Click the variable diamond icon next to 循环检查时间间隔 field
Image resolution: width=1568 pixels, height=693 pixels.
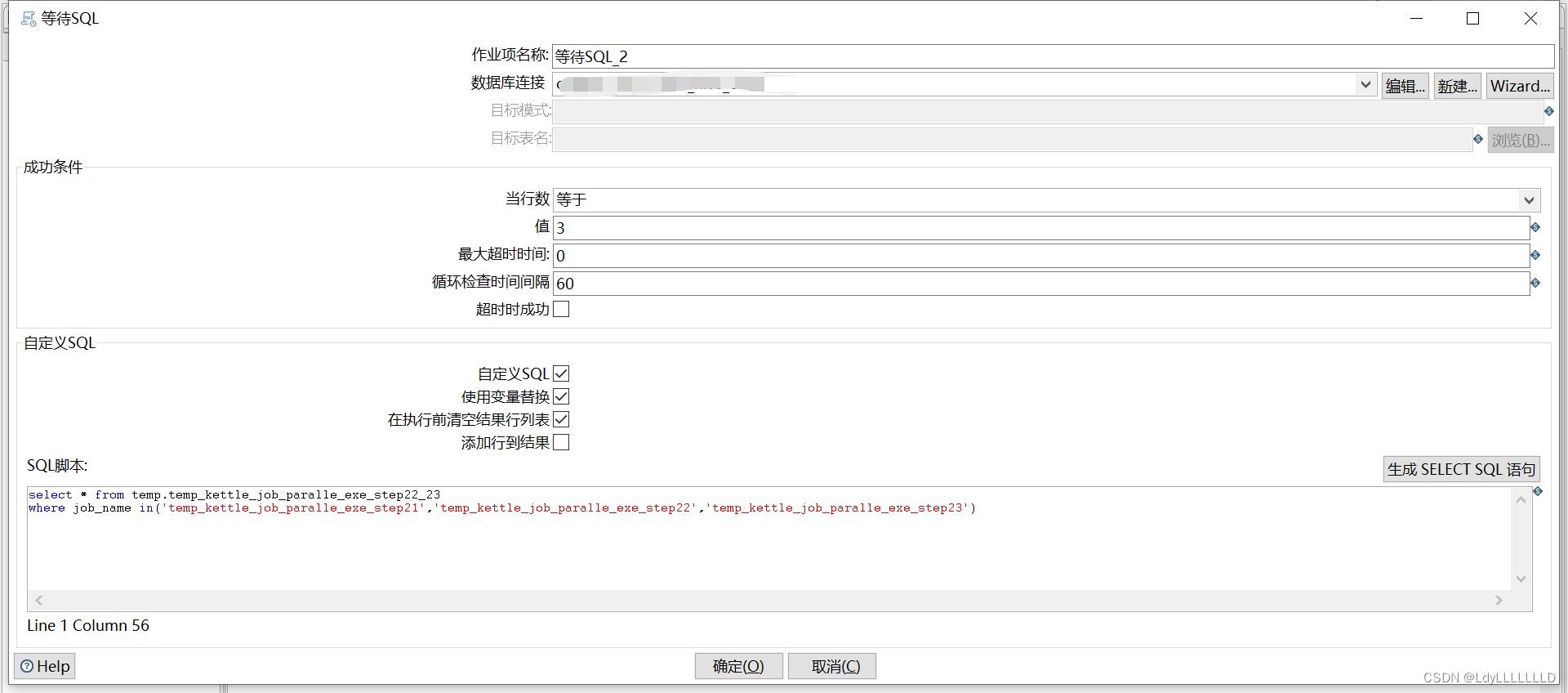1535,283
